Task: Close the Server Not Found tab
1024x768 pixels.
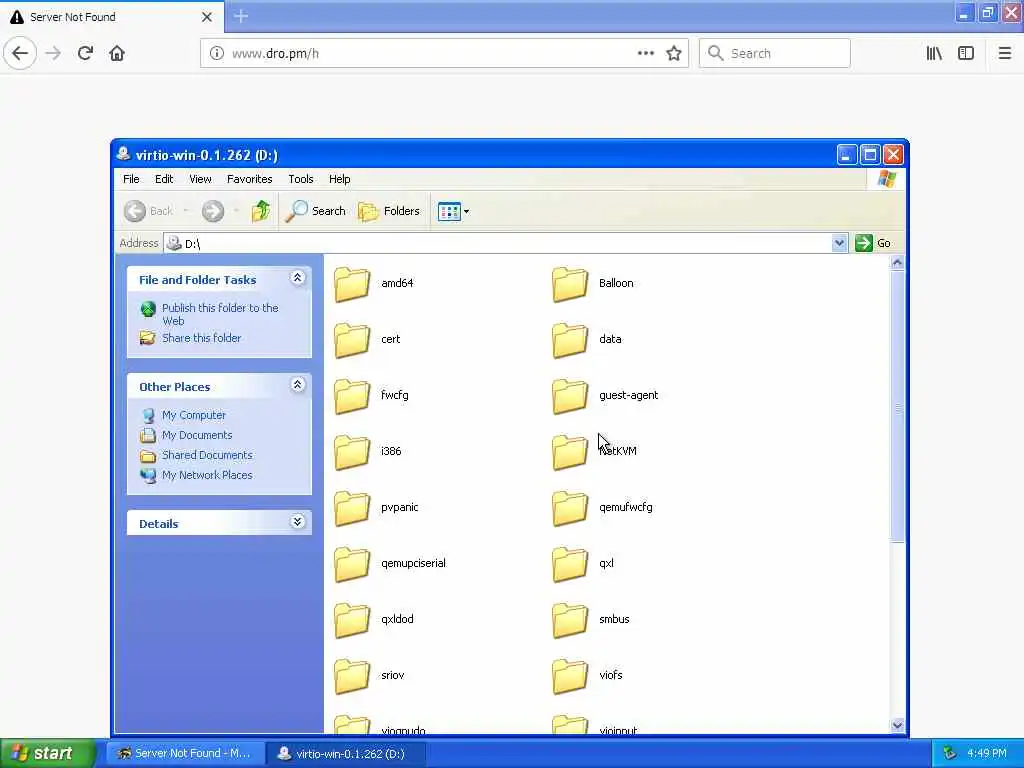Action: pos(206,17)
